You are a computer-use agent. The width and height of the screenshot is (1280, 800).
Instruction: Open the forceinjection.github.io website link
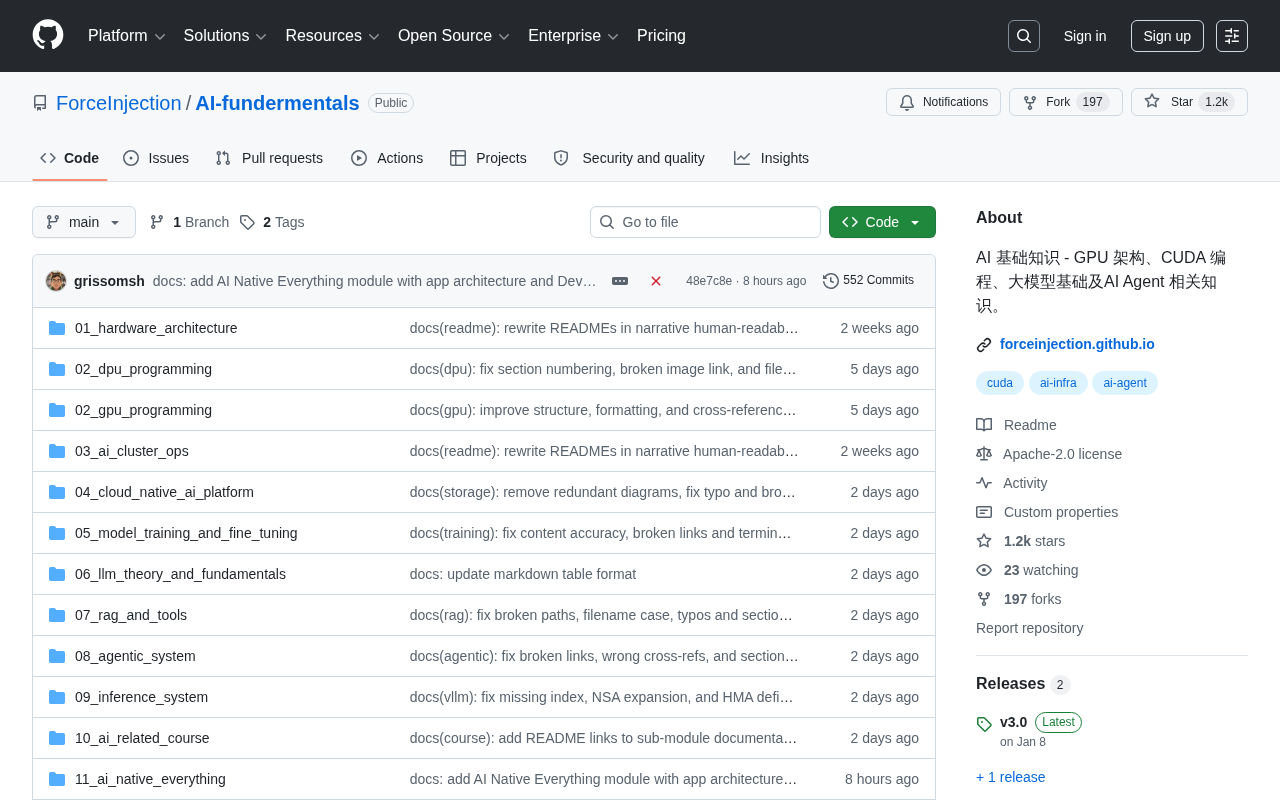pyautogui.click(x=1077, y=344)
